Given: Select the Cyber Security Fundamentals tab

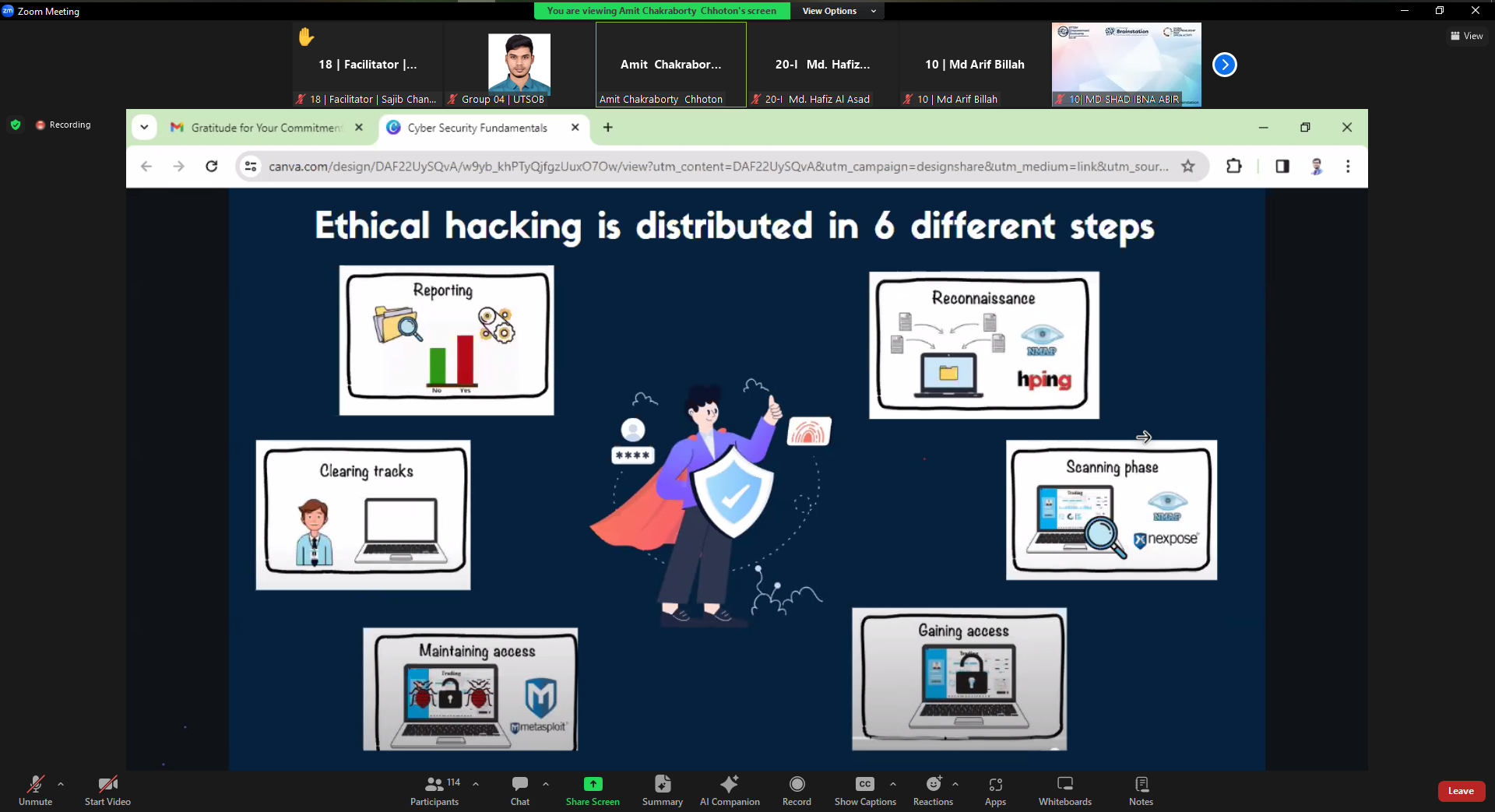Looking at the screenshot, I should click(x=477, y=128).
